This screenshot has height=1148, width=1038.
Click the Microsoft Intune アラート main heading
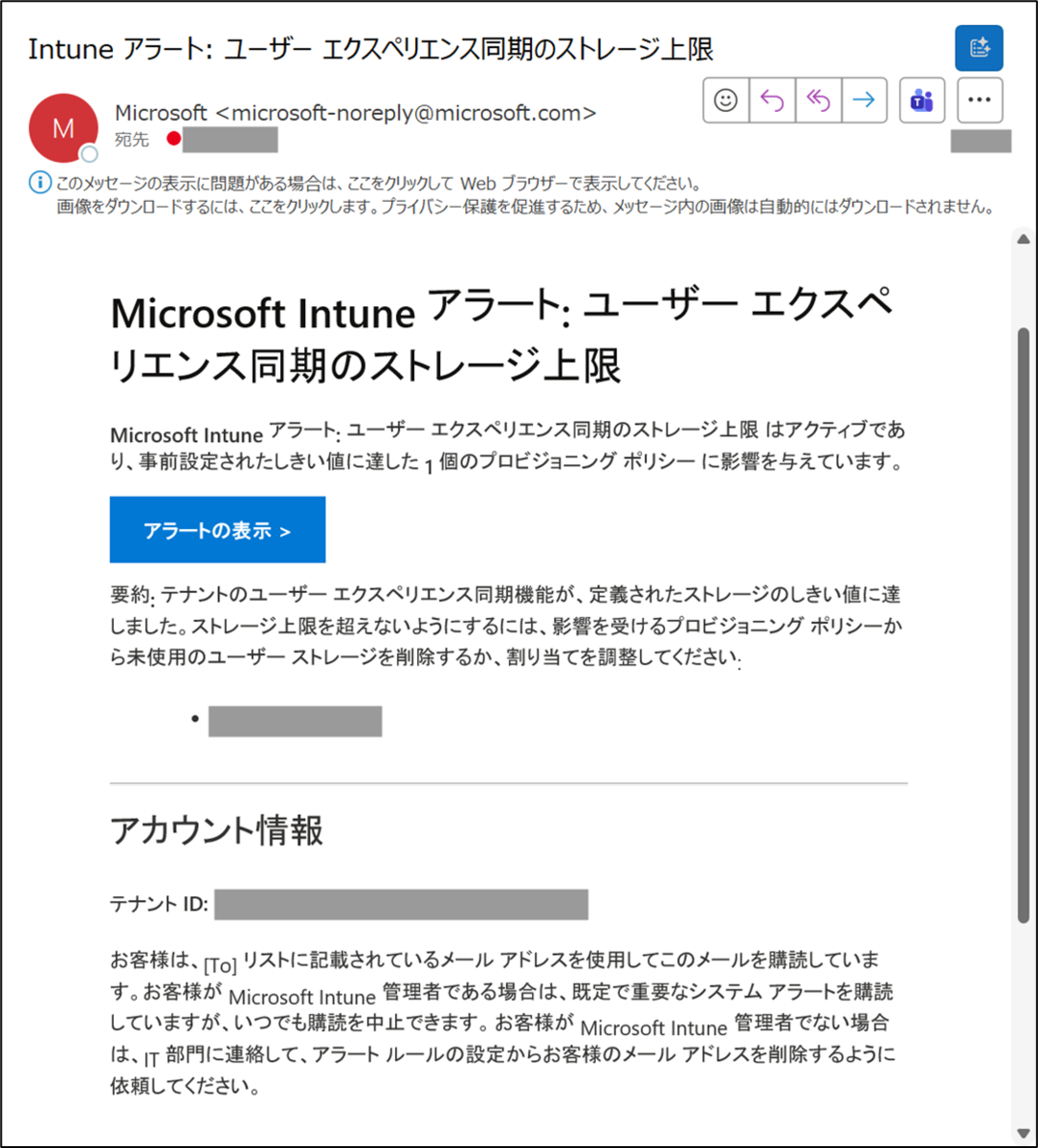click(x=502, y=335)
